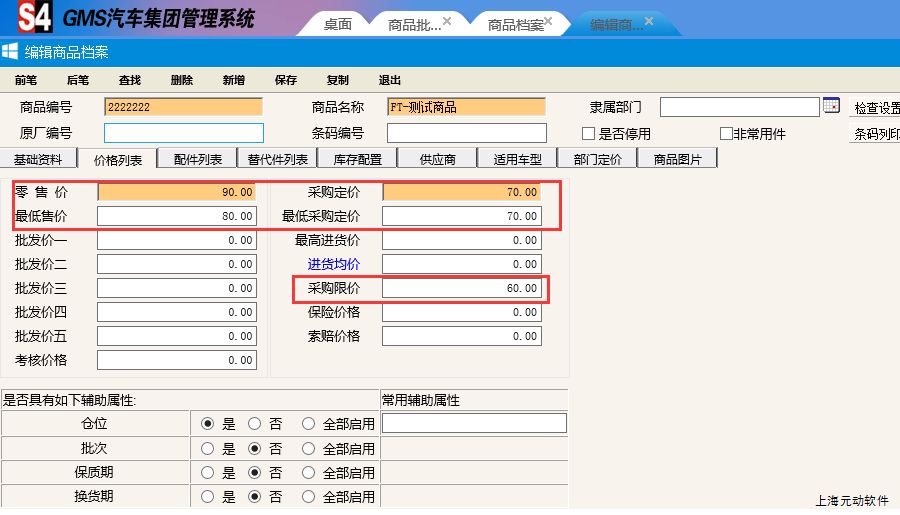Click the 采购限价 input field

(x=462, y=288)
